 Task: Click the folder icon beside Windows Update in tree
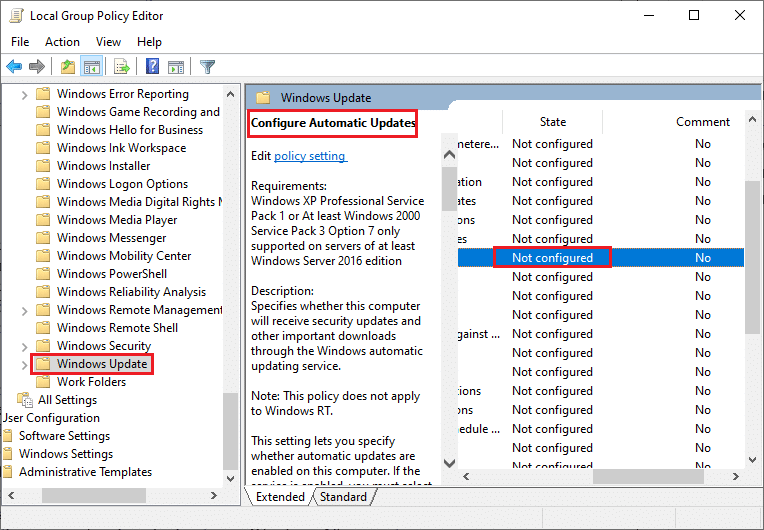(43, 363)
